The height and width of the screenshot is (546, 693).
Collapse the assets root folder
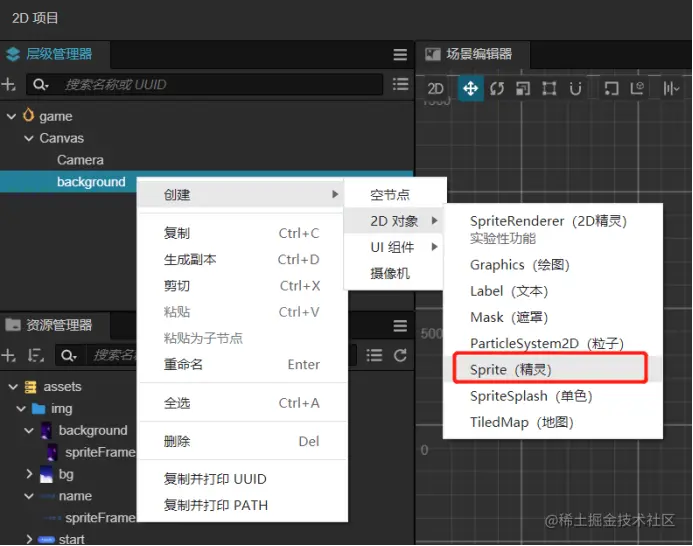[13, 387]
